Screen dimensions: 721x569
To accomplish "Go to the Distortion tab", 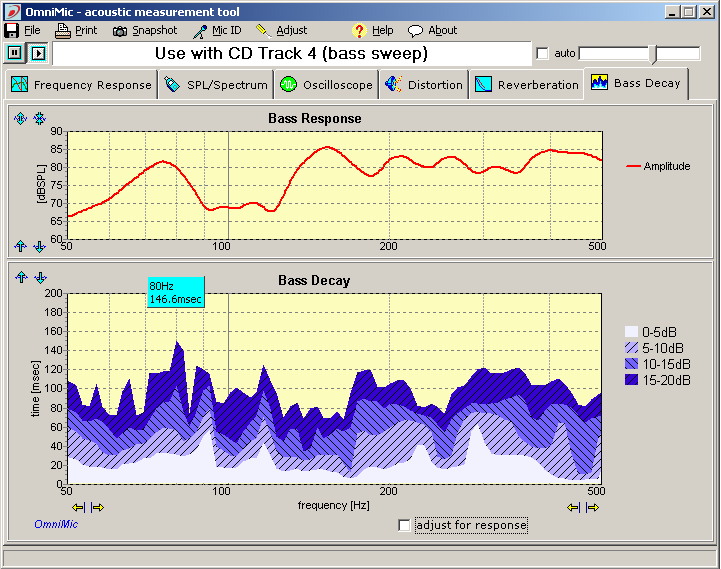I will pyautogui.click(x=425, y=85).
